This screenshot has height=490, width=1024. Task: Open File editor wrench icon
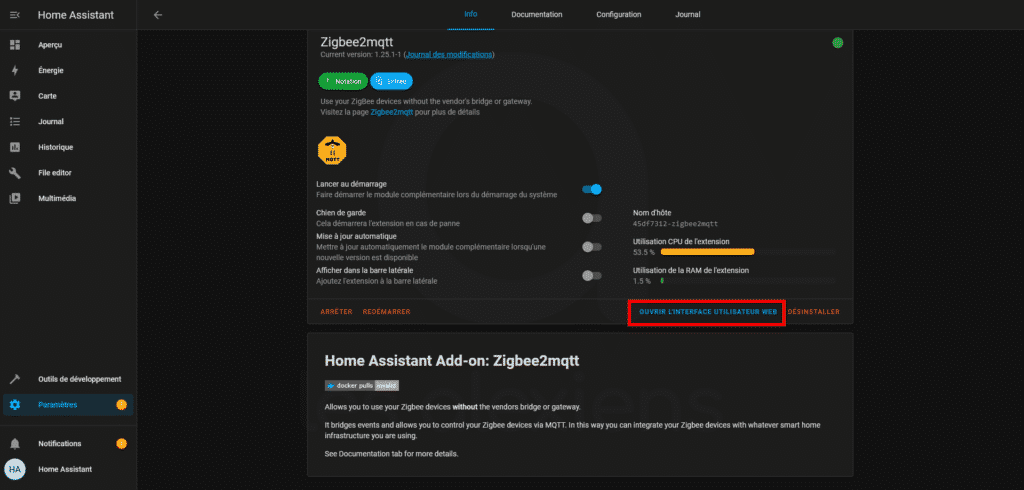coord(15,172)
